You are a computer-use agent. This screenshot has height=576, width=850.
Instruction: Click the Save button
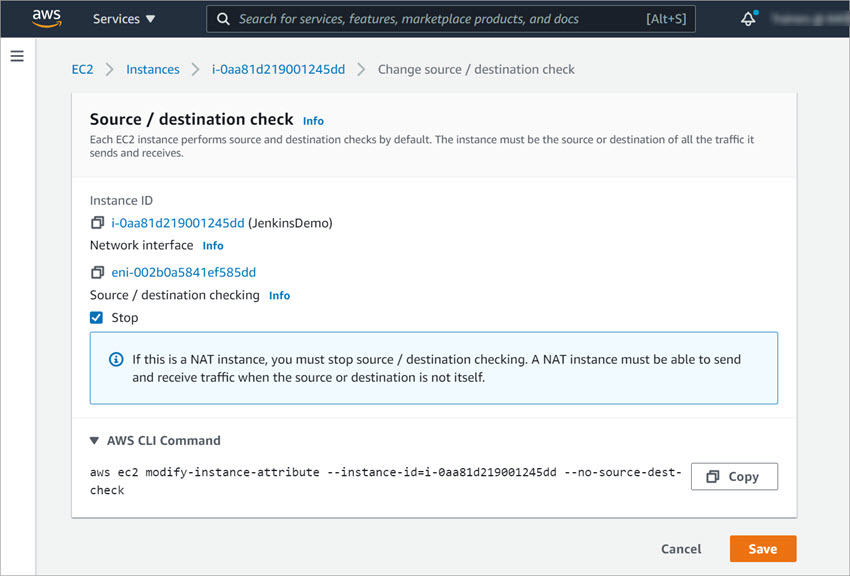click(x=762, y=548)
